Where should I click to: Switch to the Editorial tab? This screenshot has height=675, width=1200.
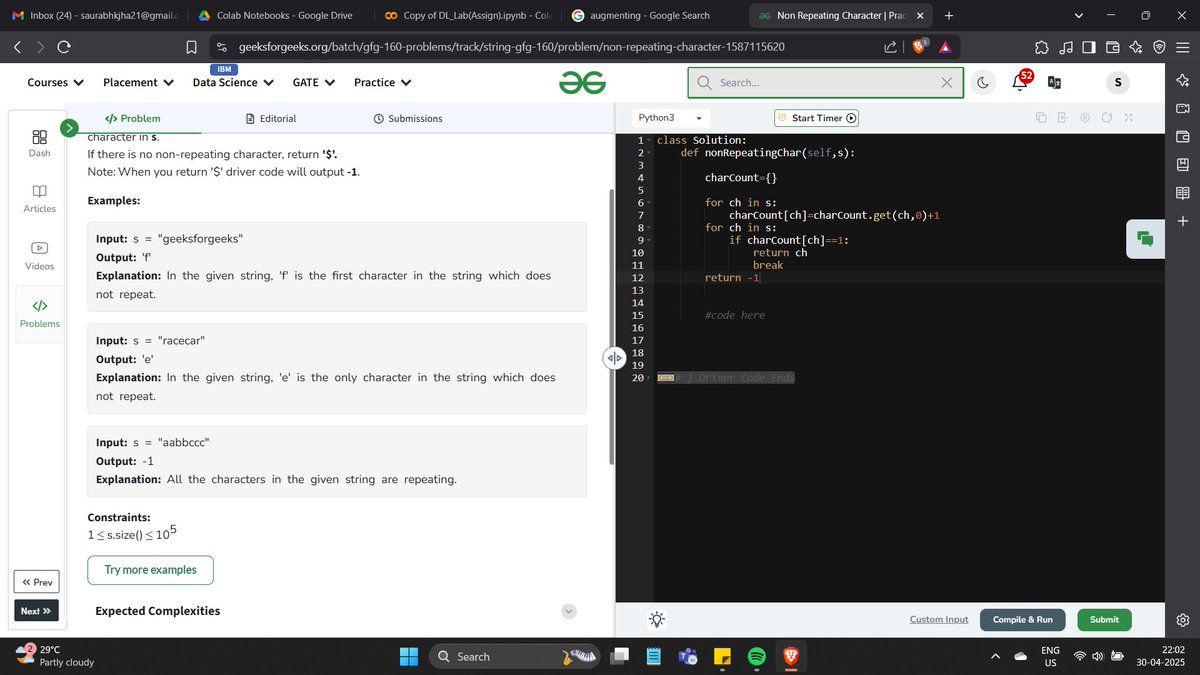(x=271, y=118)
